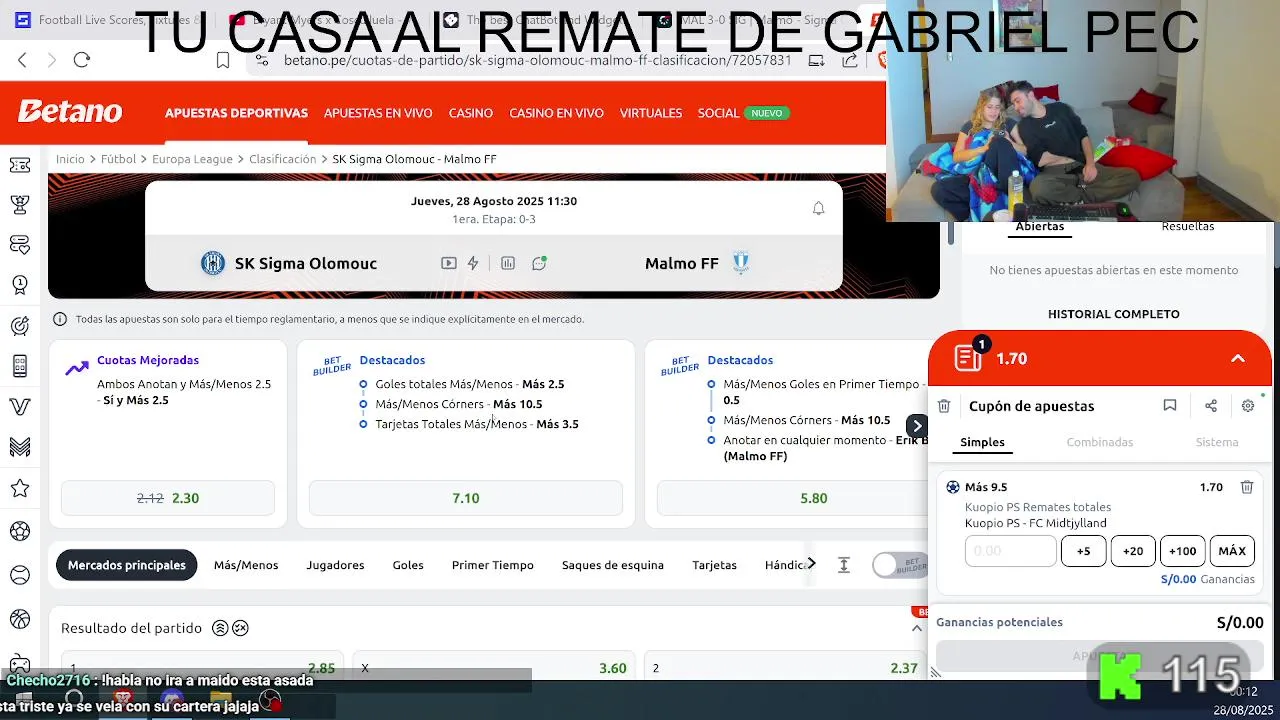Open the Virtuales section
This screenshot has width=1280, height=720.
tap(651, 113)
